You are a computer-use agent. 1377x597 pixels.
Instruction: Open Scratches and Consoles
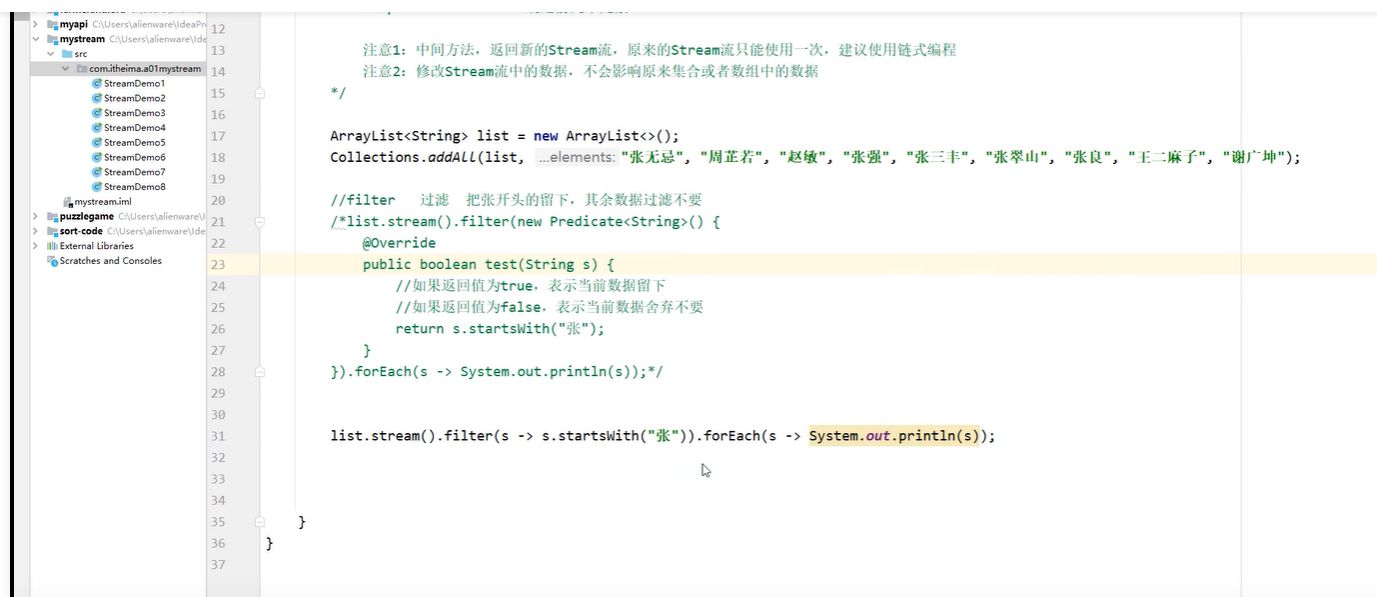click(105, 260)
